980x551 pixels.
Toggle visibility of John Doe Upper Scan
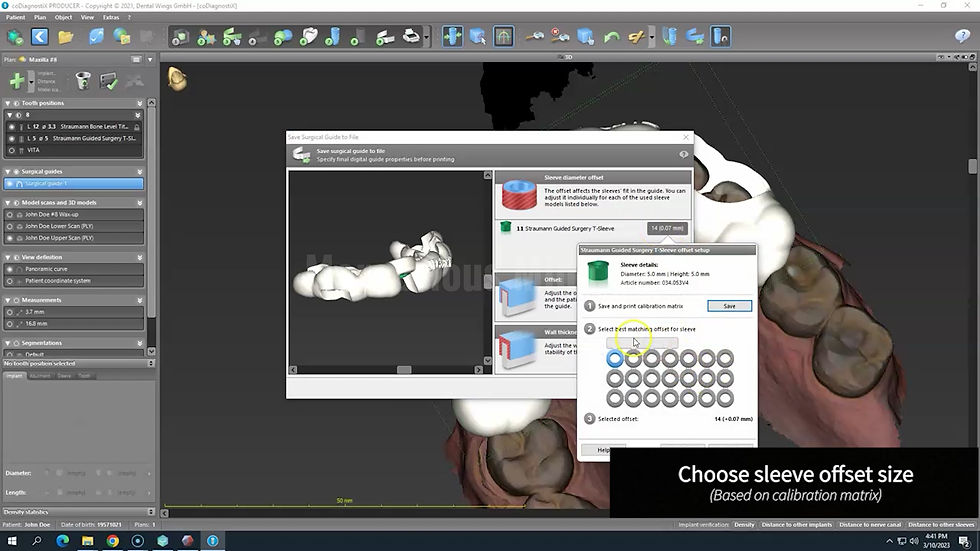[9, 238]
